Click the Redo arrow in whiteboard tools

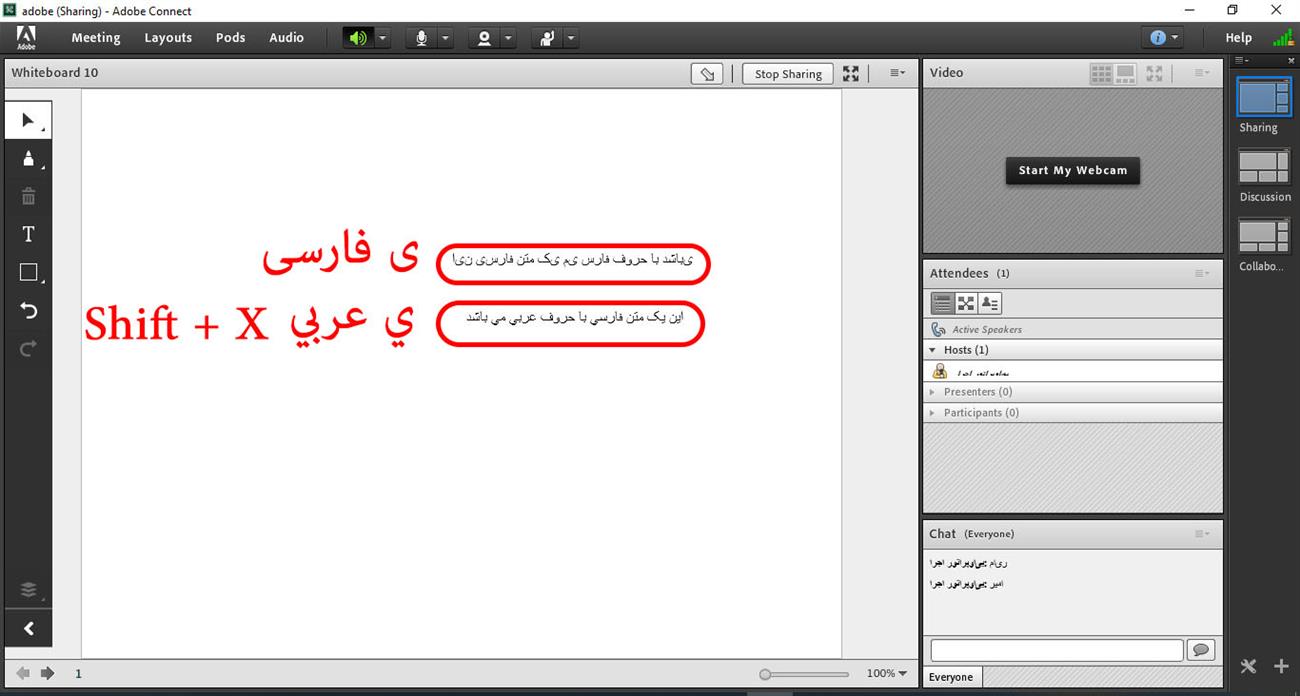[x=28, y=348]
